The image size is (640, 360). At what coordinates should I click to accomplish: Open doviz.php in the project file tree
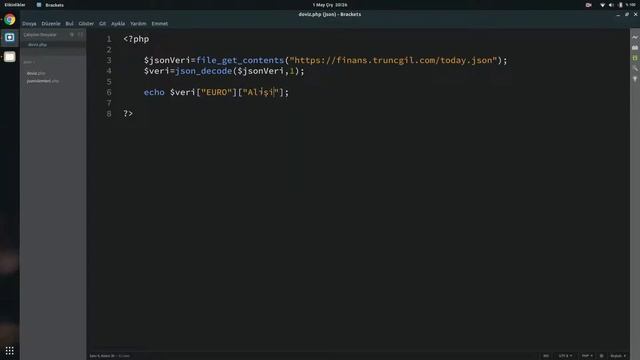[36, 73]
